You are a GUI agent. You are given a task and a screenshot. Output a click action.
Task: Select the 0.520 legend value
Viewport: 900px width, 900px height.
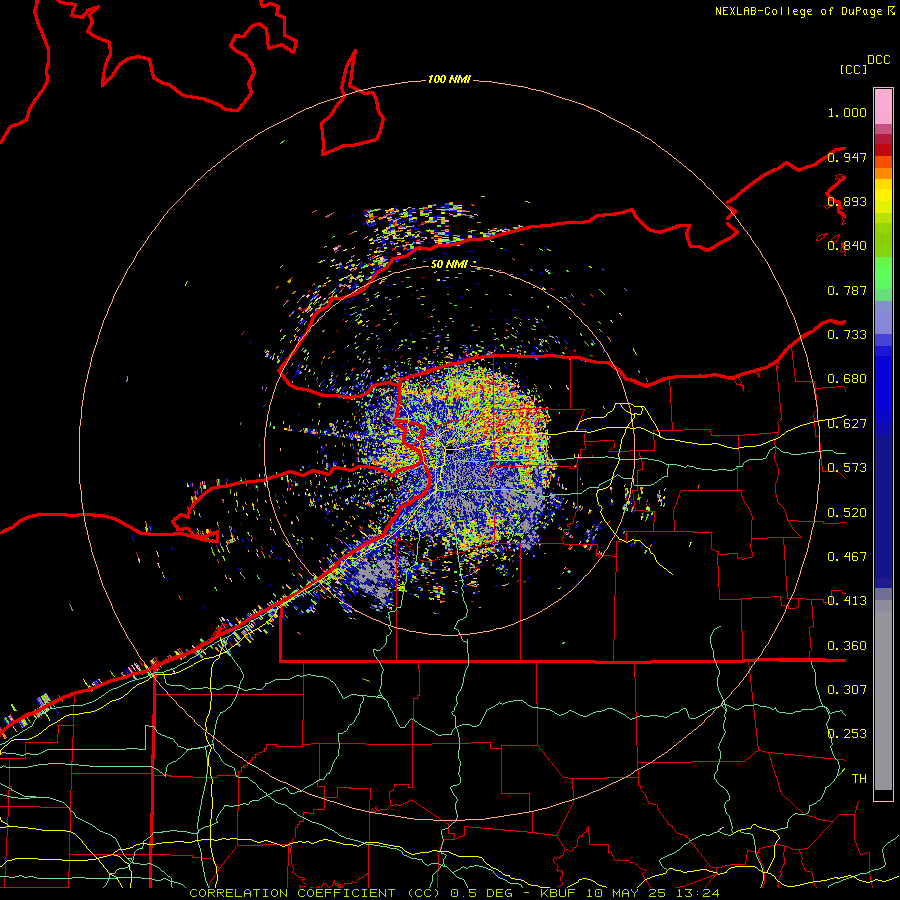(847, 513)
